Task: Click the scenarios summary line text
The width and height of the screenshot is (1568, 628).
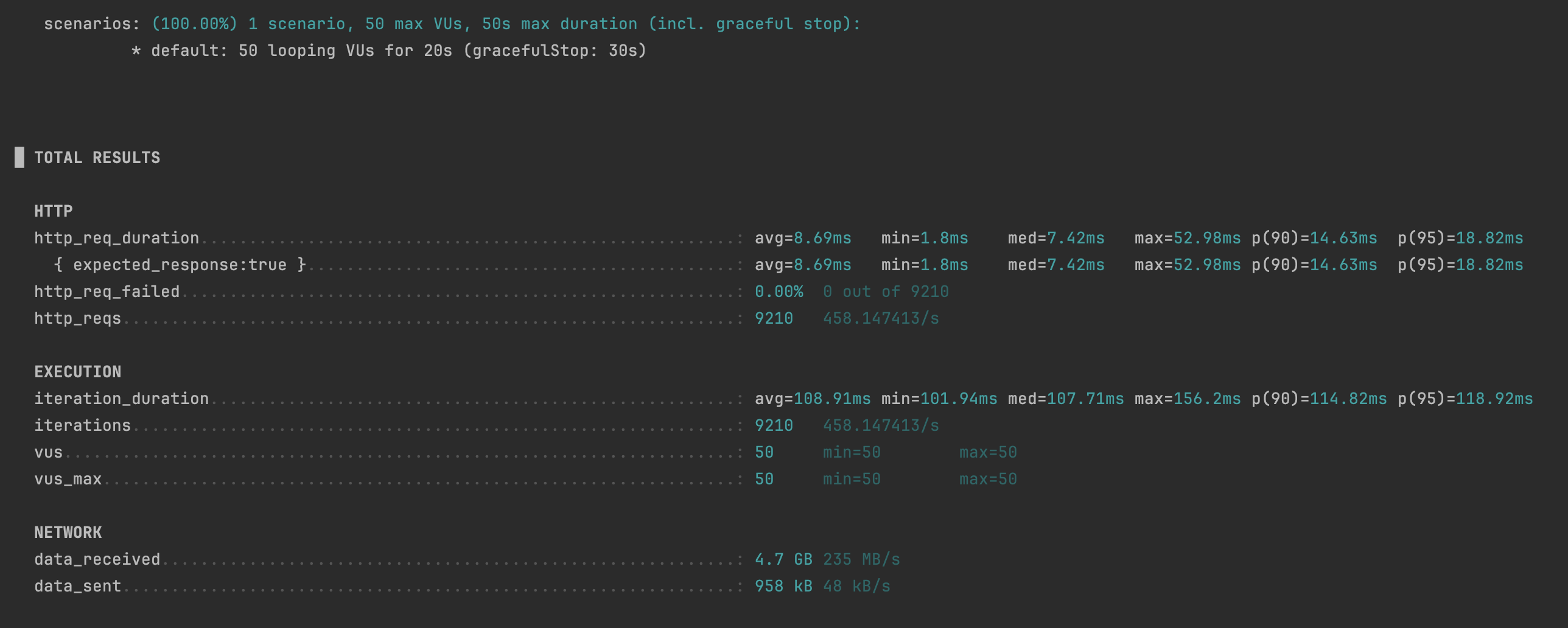Action: pyautogui.click(x=452, y=24)
